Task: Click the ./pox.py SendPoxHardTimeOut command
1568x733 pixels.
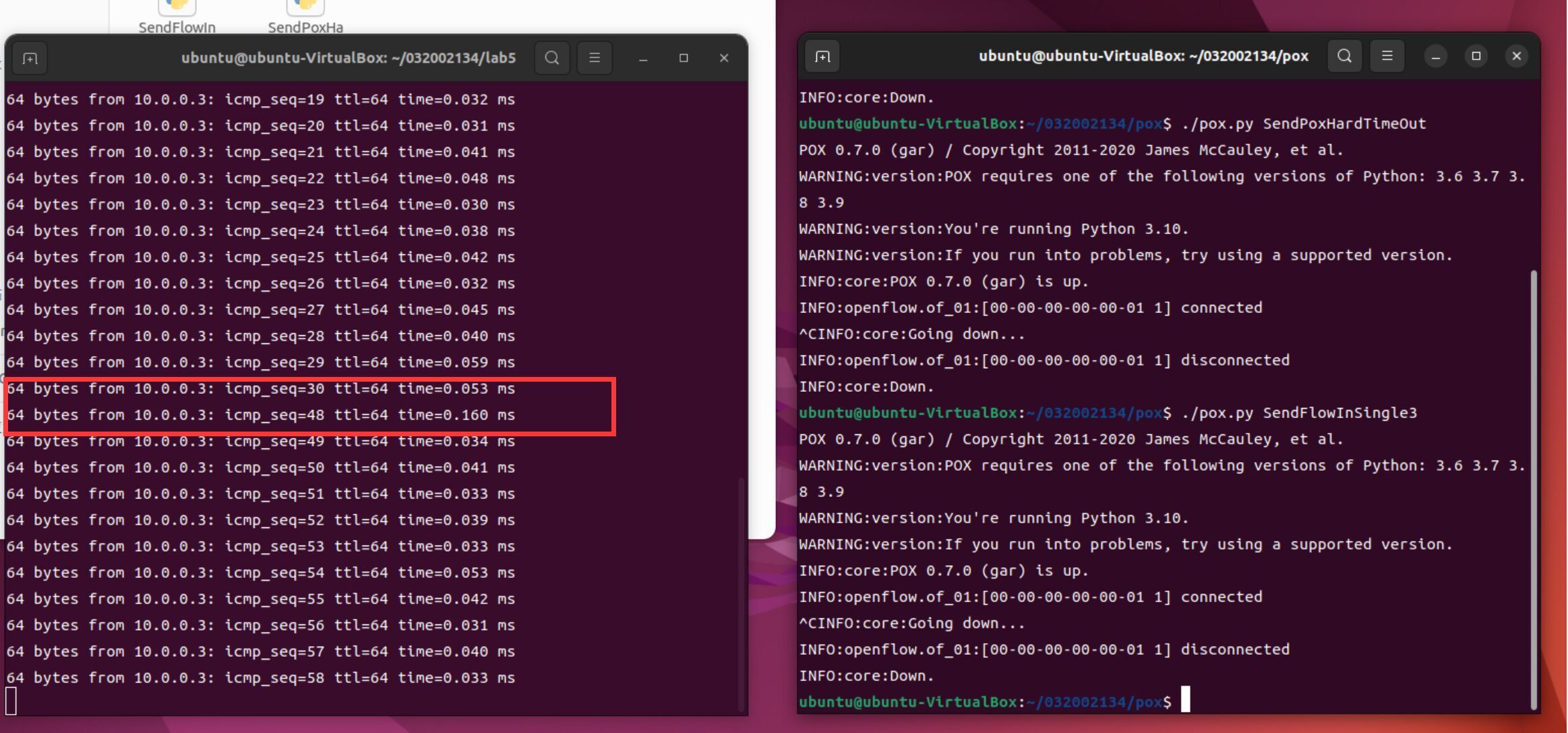Action: pos(1304,124)
